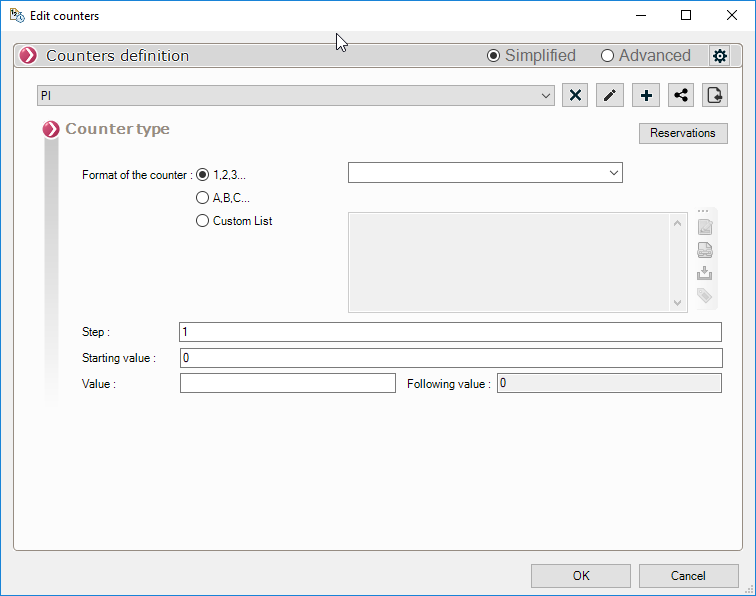Click into the Step input field

pyautogui.click(x=450, y=332)
